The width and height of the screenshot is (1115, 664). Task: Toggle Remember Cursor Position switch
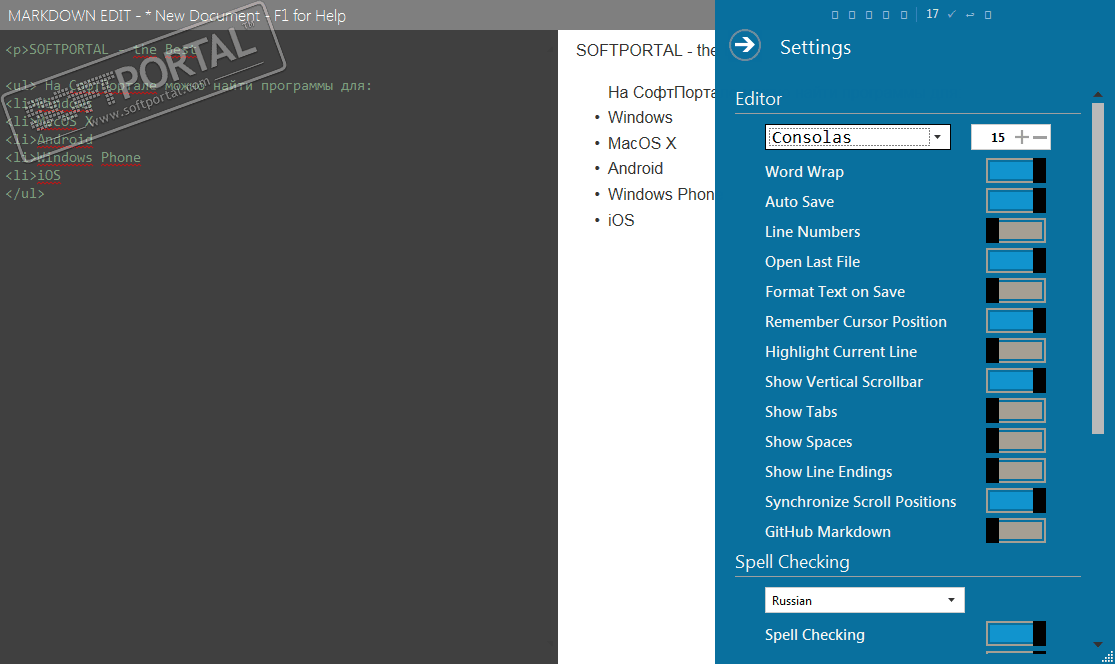tap(1015, 321)
